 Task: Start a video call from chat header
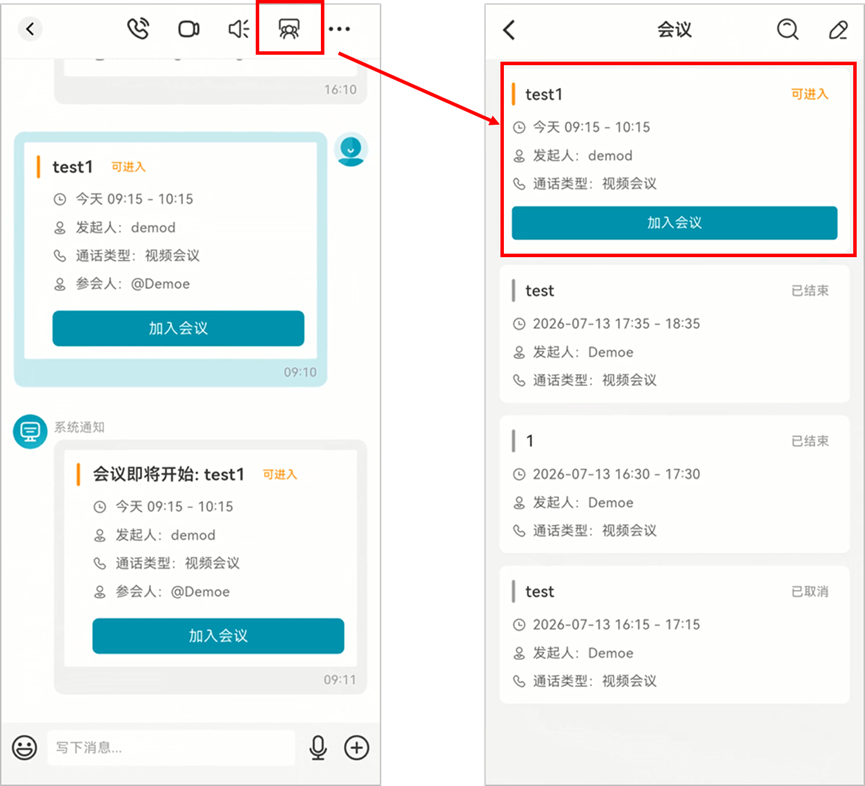[189, 29]
